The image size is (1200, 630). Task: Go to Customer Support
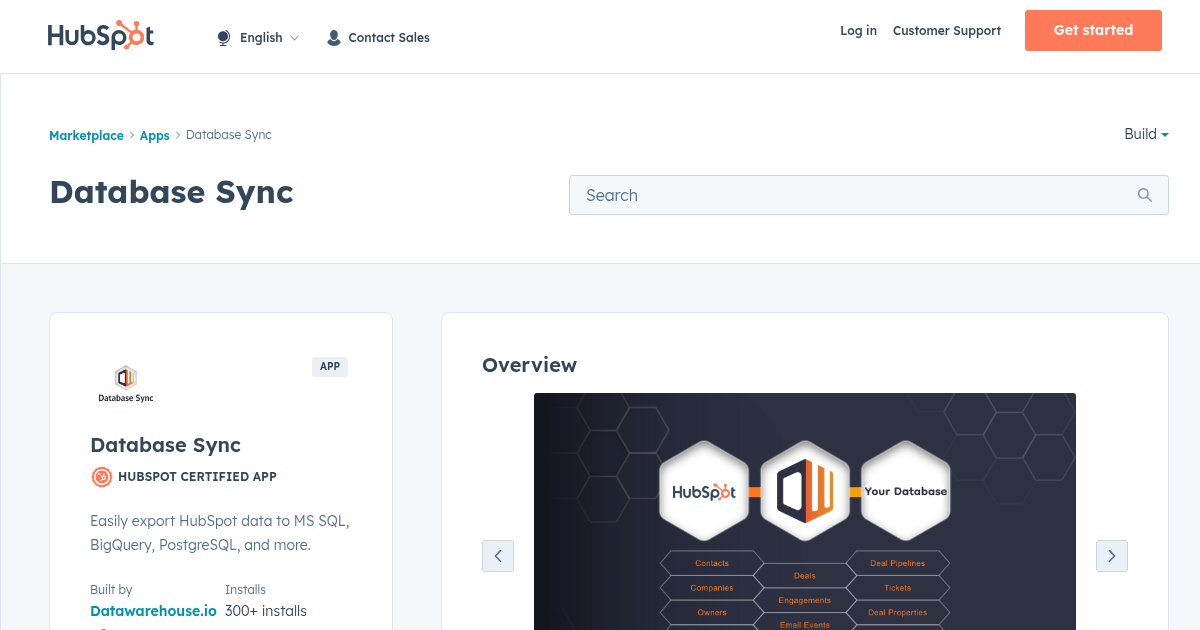point(946,31)
